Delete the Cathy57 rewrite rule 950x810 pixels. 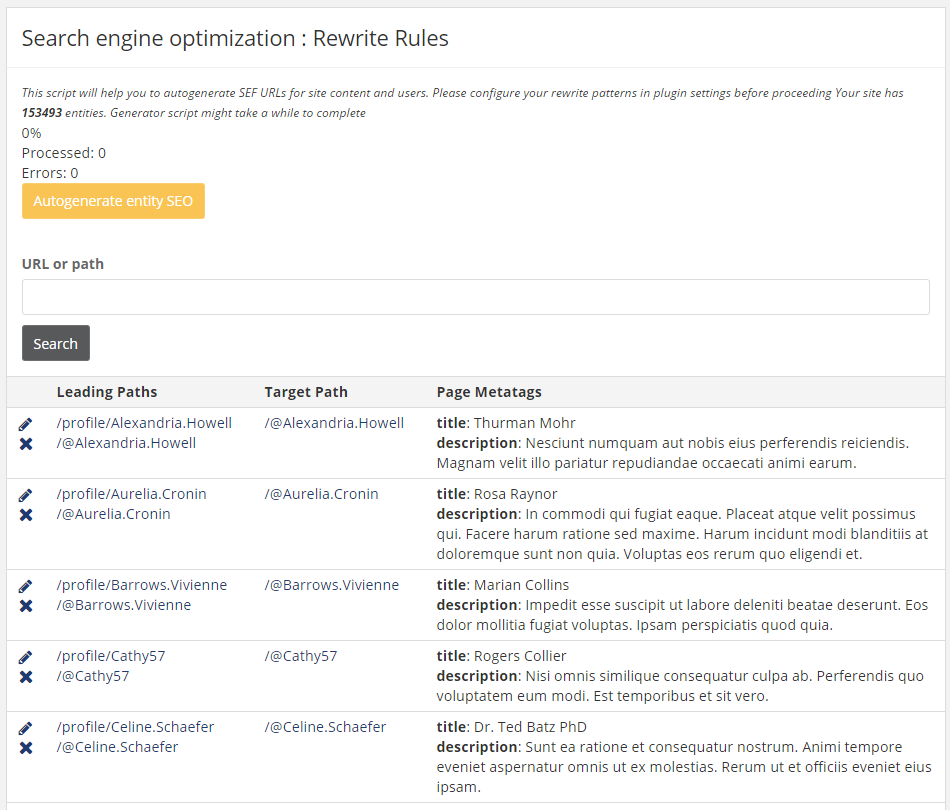pyautogui.click(x=26, y=677)
